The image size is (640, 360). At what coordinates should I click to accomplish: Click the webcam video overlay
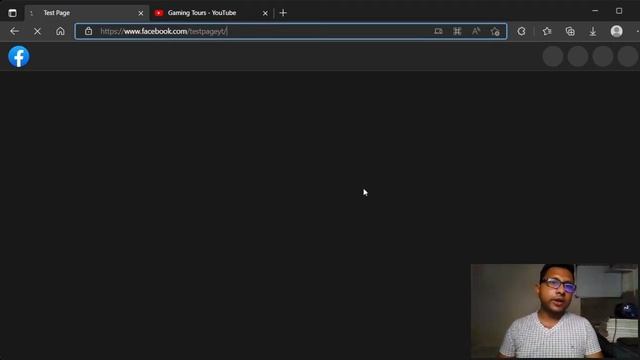click(x=554, y=311)
